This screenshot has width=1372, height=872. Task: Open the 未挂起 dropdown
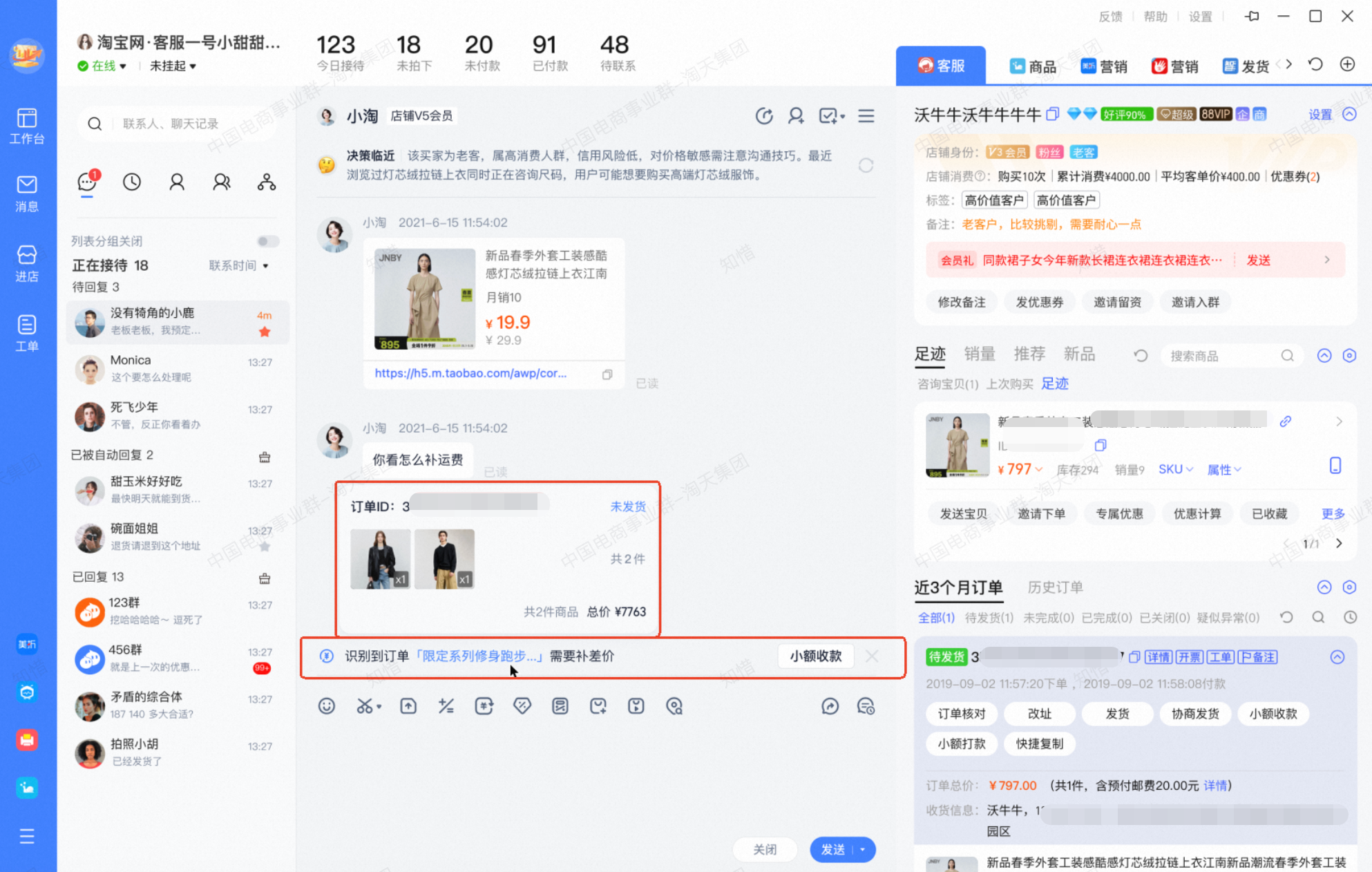pyautogui.click(x=173, y=66)
